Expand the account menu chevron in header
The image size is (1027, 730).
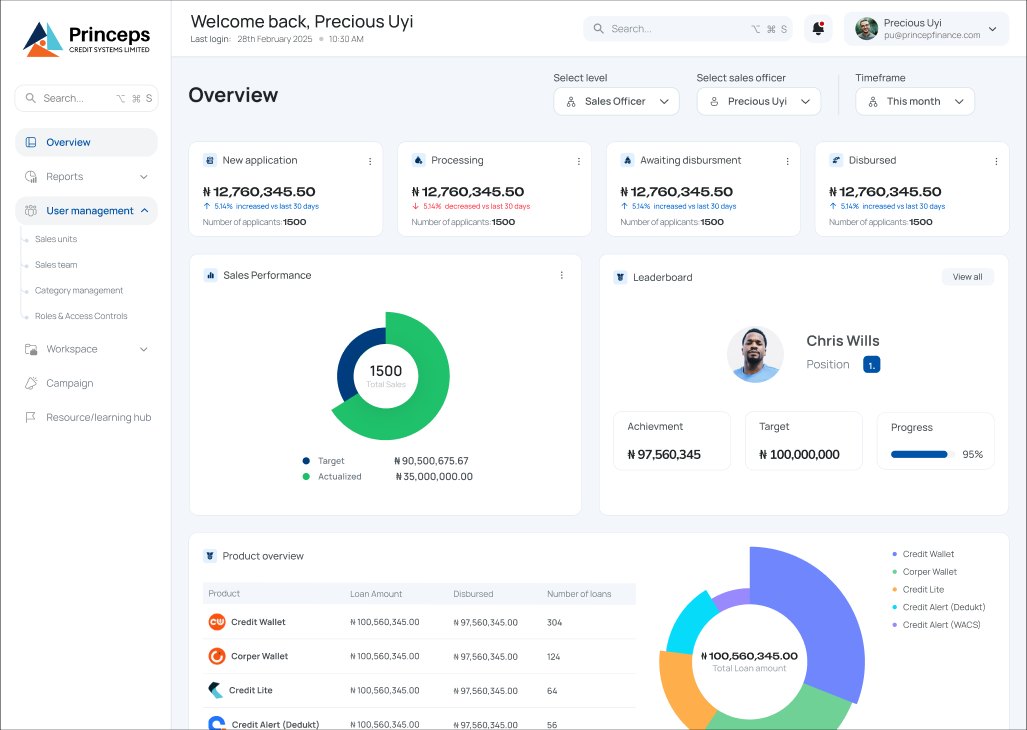(x=992, y=29)
